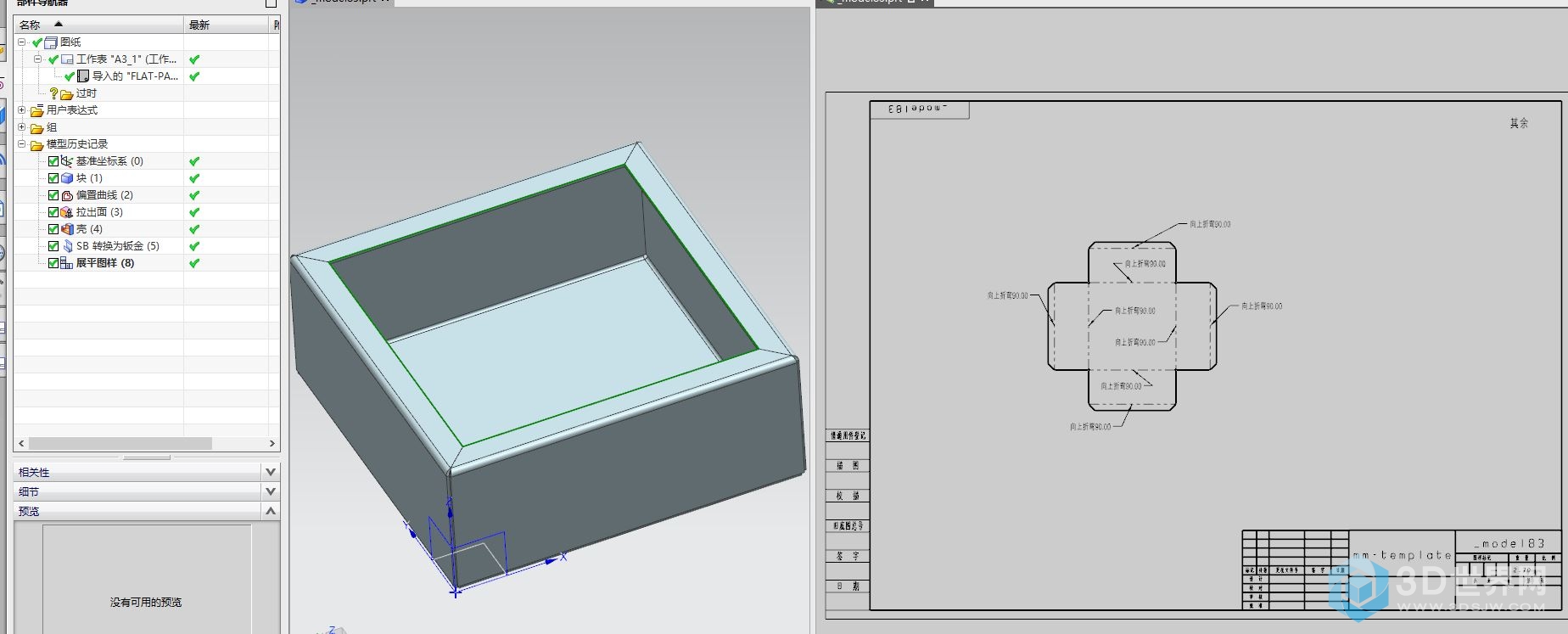Click the 工作表 A3_1 sheet icon
The width and height of the screenshot is (1568, 634).
click(67, 59)
